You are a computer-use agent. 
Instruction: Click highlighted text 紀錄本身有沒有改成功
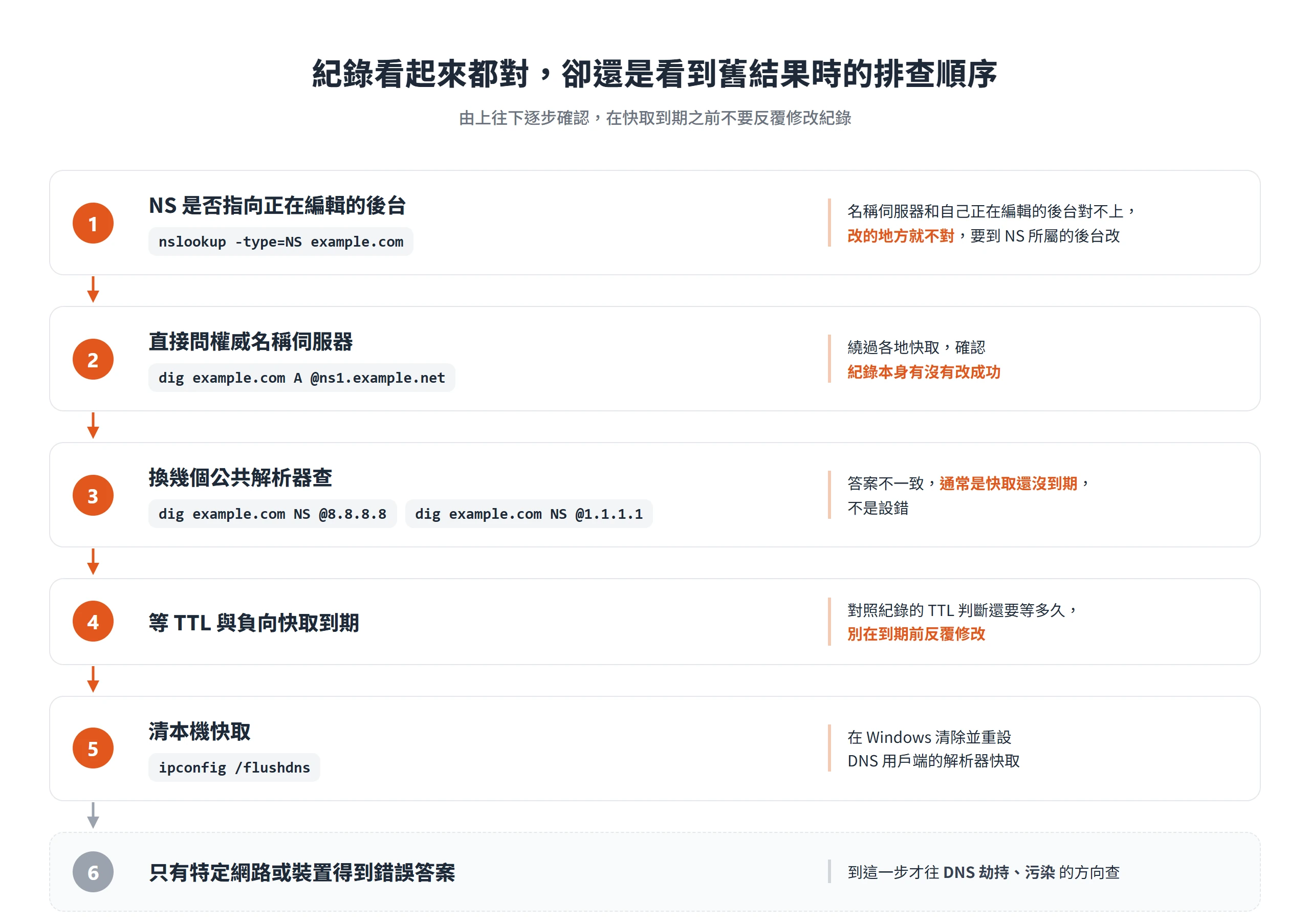(924, 372)
